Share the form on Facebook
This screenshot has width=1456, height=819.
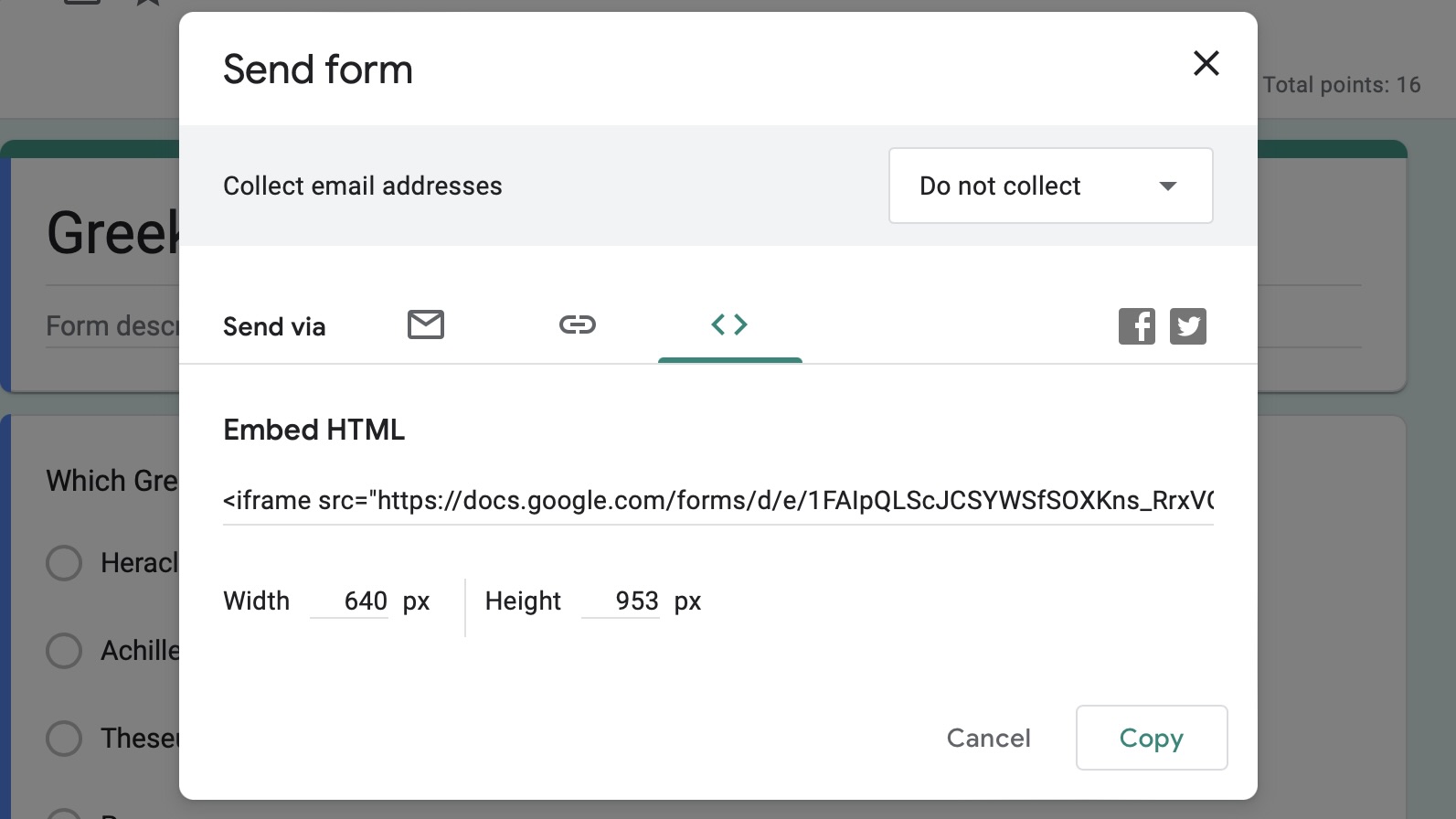click(1136, 326)
